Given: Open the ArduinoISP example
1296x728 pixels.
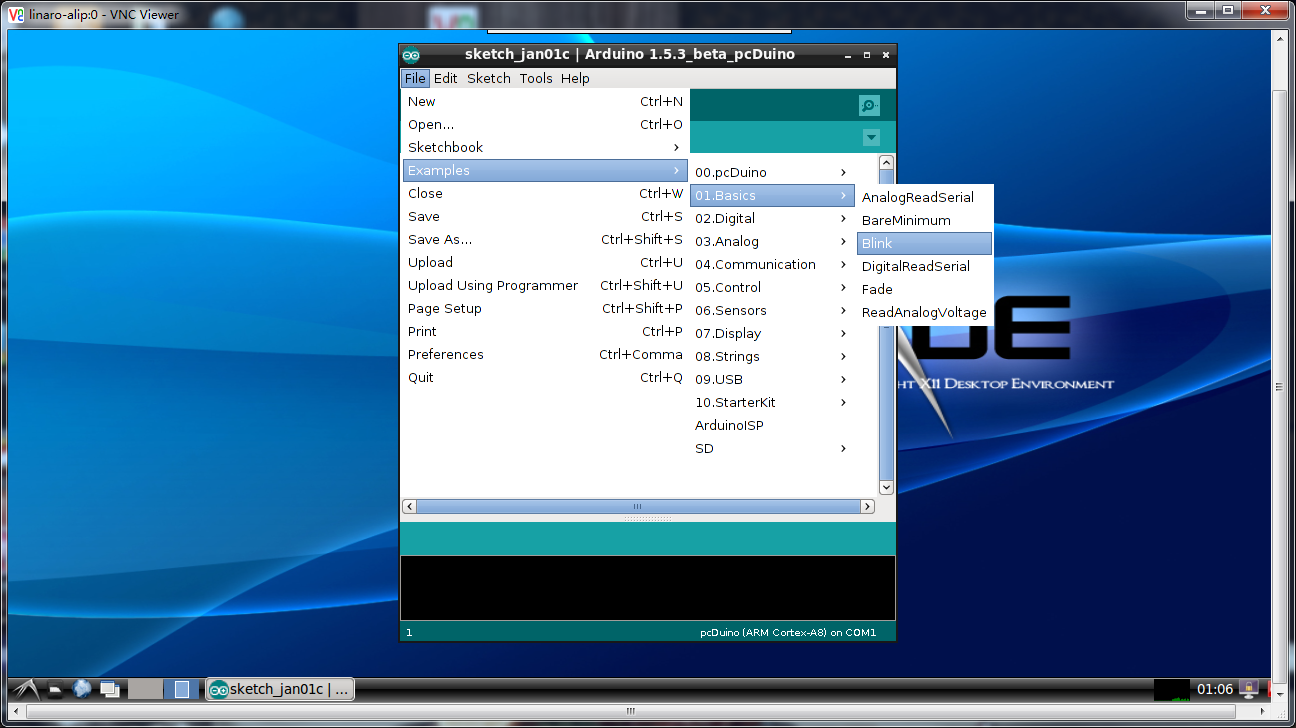Looking at the screenshot, I should tap(772, 425).
